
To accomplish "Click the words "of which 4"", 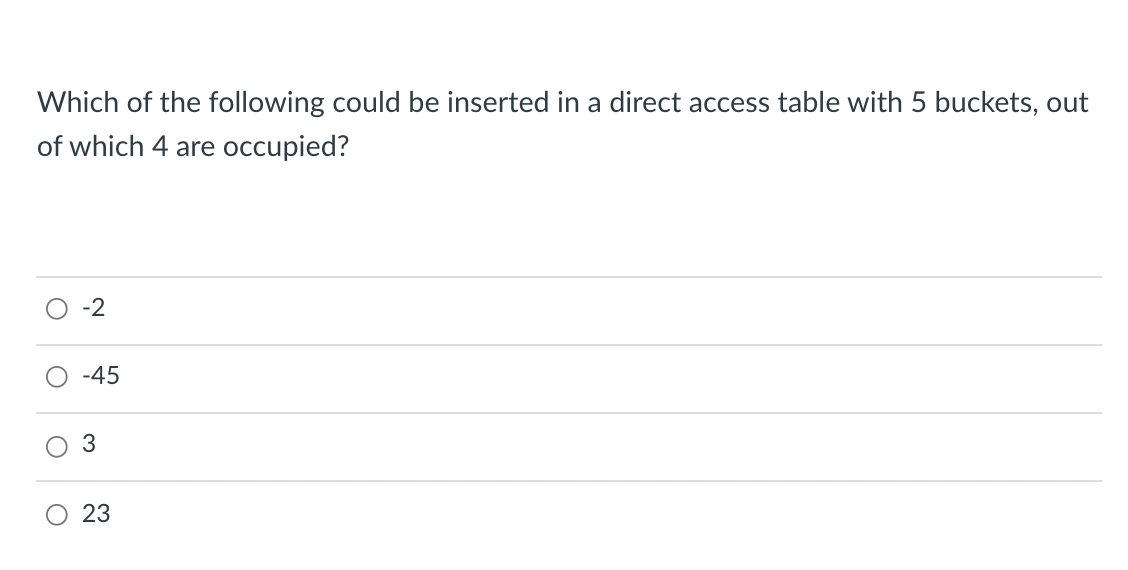I will (101, 146).
